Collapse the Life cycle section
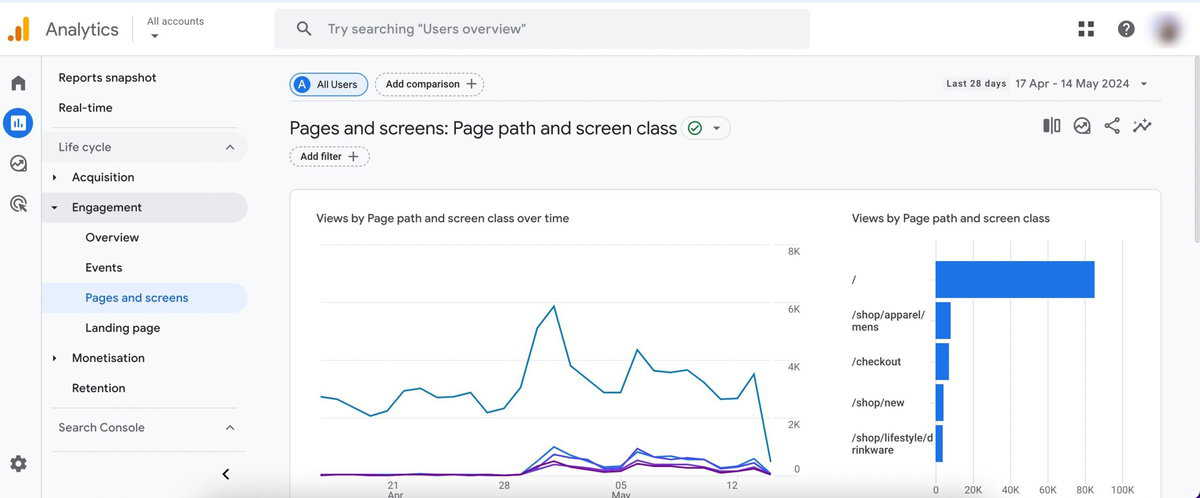Screen dimensions: 1200x498 [x=230, y=147]
